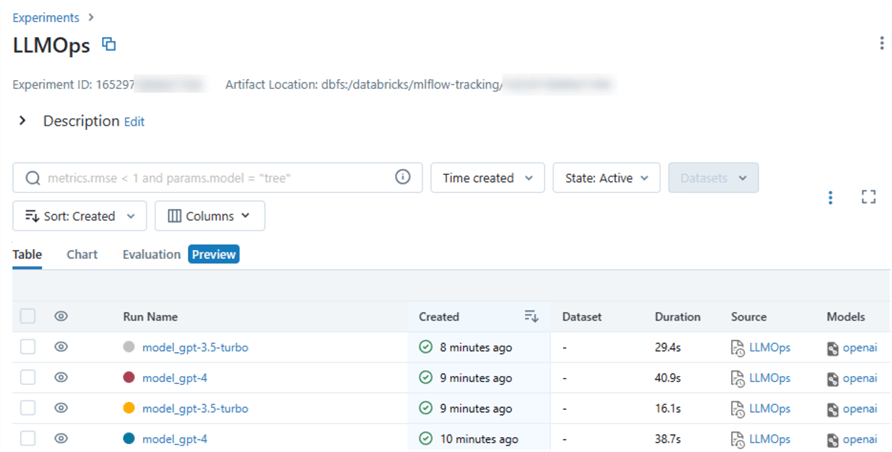The height and width of the screenshot is (452, 892).
Task: Open openai model link of 40.9s run
Action: click(860, 378)
